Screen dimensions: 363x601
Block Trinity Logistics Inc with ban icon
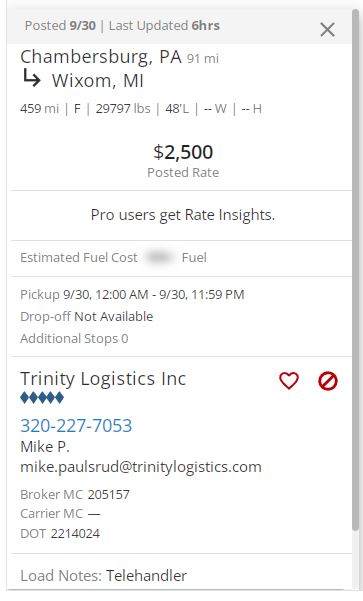coord(328,381)
